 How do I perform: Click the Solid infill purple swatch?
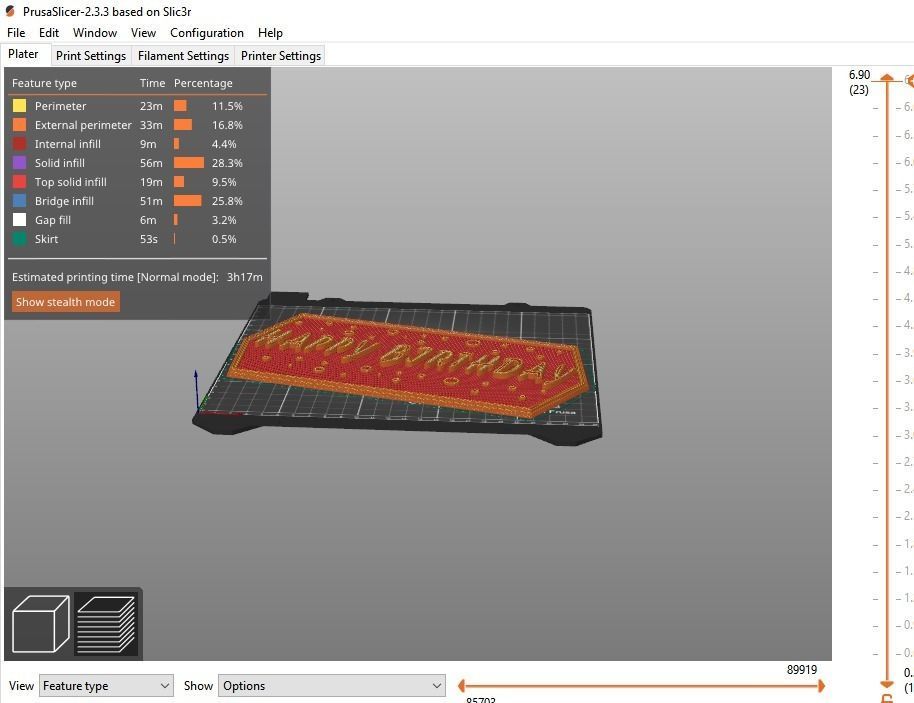pyautogui.click(x=19, y=163)
